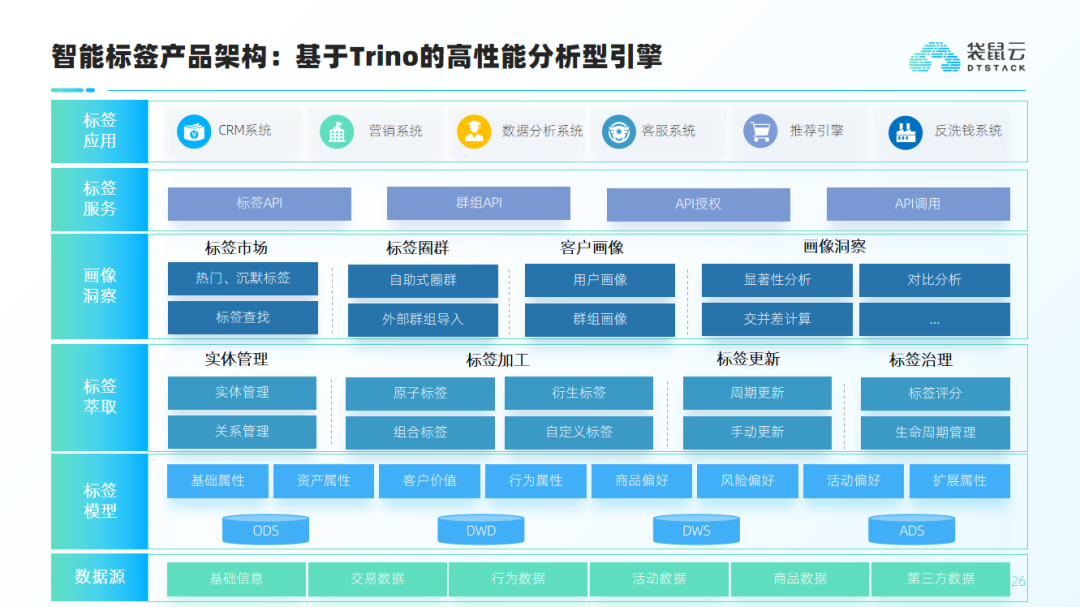Click the 交并差计算 block
The height and width of the screenshot is (607, 1080).
(777, 320)
